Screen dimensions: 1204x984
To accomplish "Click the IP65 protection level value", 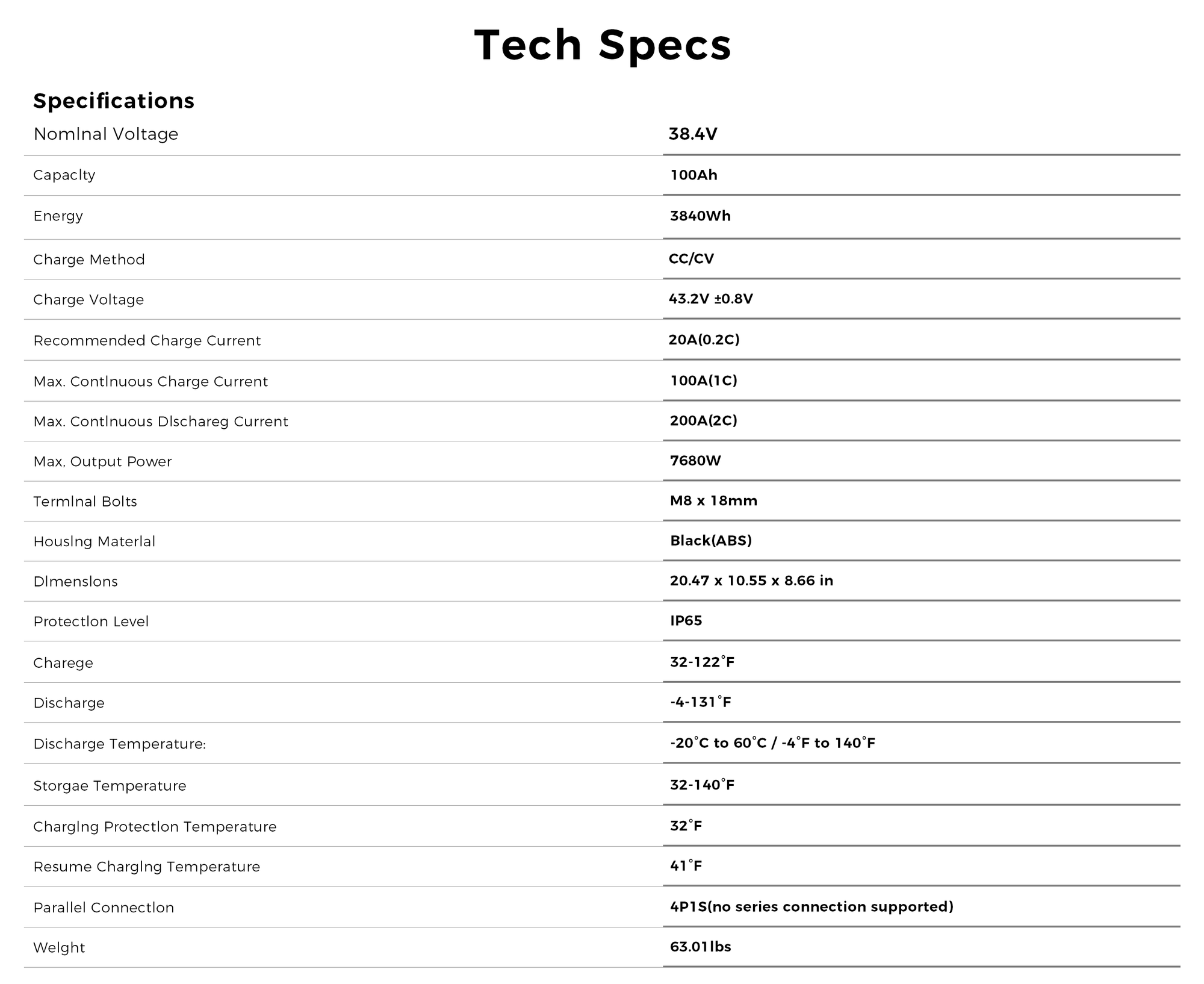I will coord(686,621).
